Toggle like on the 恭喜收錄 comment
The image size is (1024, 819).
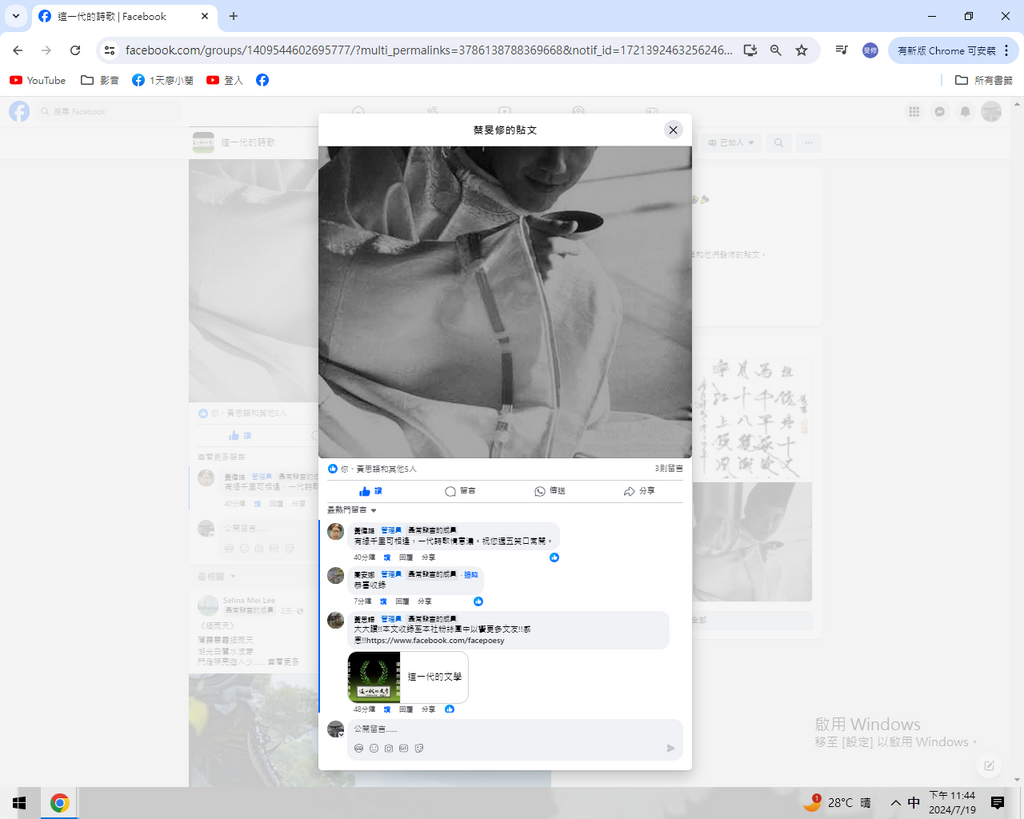point(382,601)
